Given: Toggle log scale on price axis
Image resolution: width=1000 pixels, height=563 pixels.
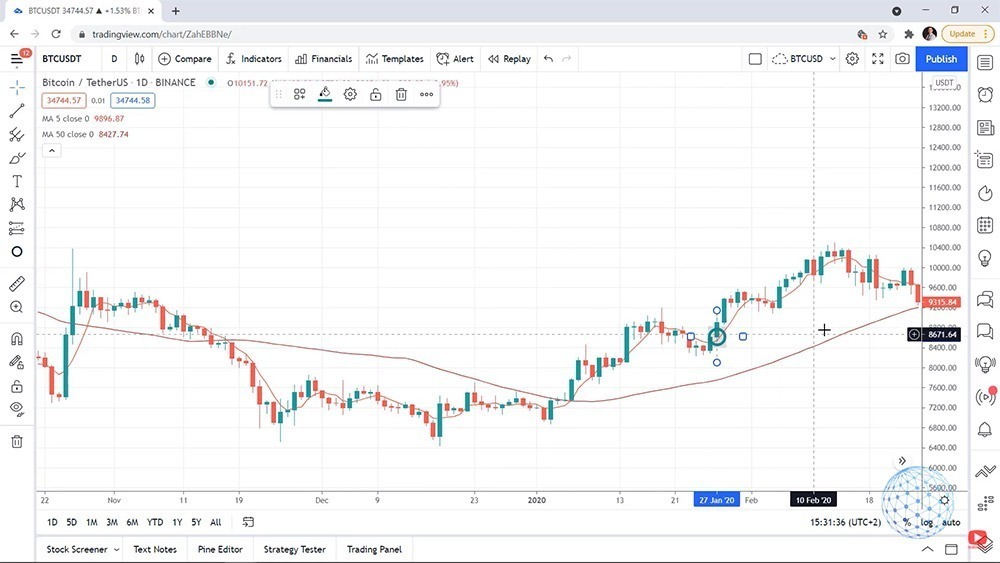Looking at the screenshot, I should pos(927,522).
